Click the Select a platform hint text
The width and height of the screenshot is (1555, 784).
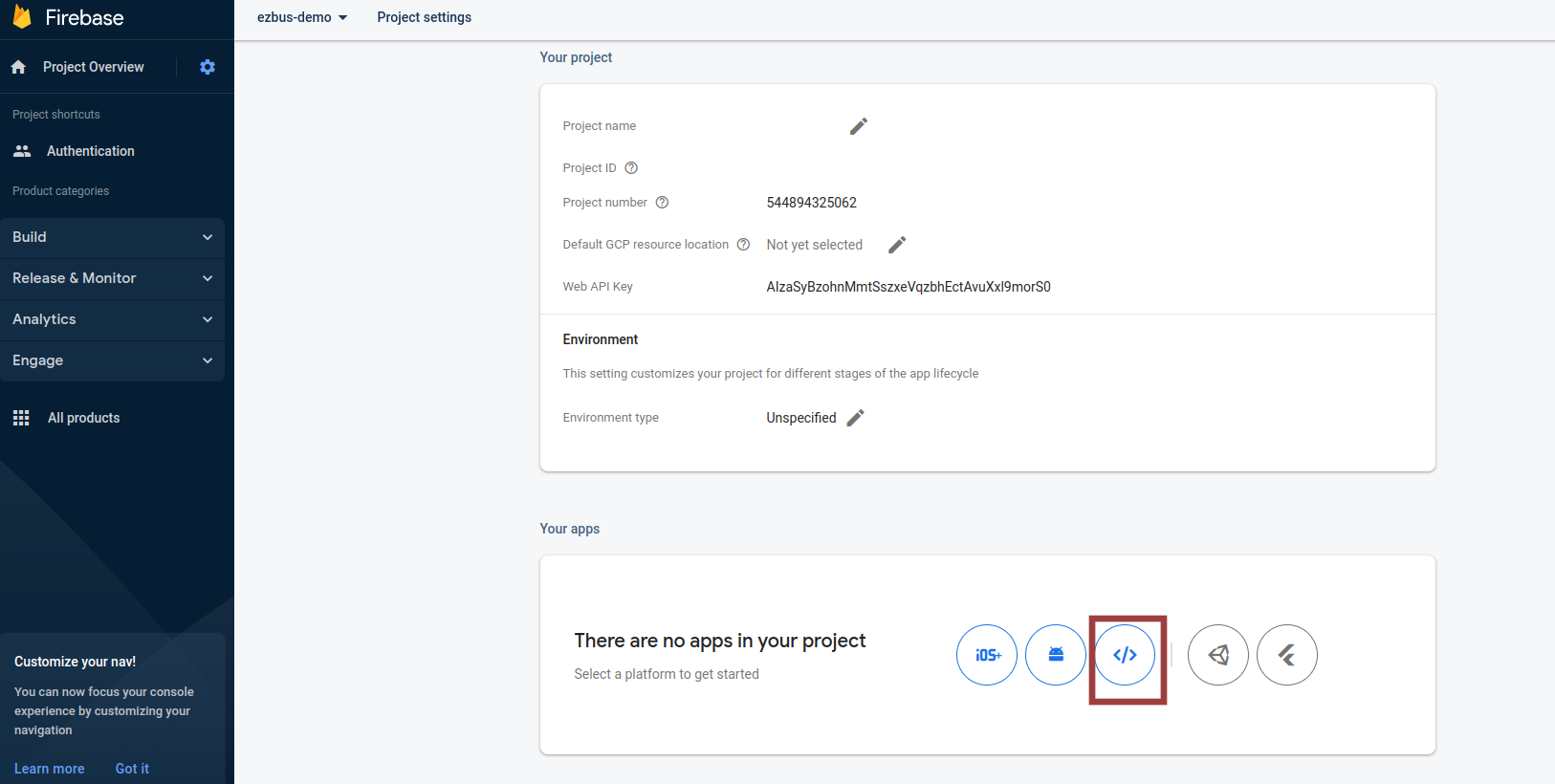667,674
